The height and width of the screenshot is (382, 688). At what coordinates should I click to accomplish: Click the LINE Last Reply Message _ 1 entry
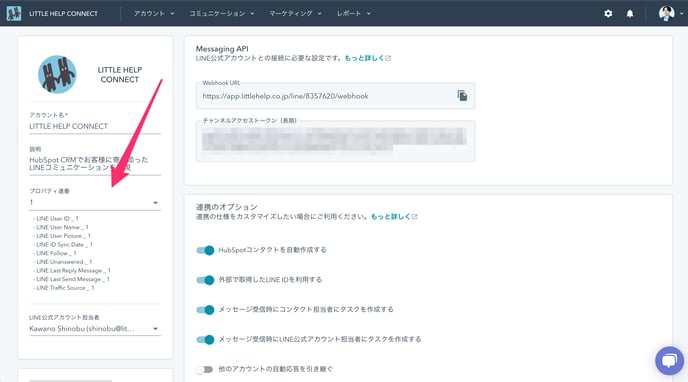tap(72, 271)
